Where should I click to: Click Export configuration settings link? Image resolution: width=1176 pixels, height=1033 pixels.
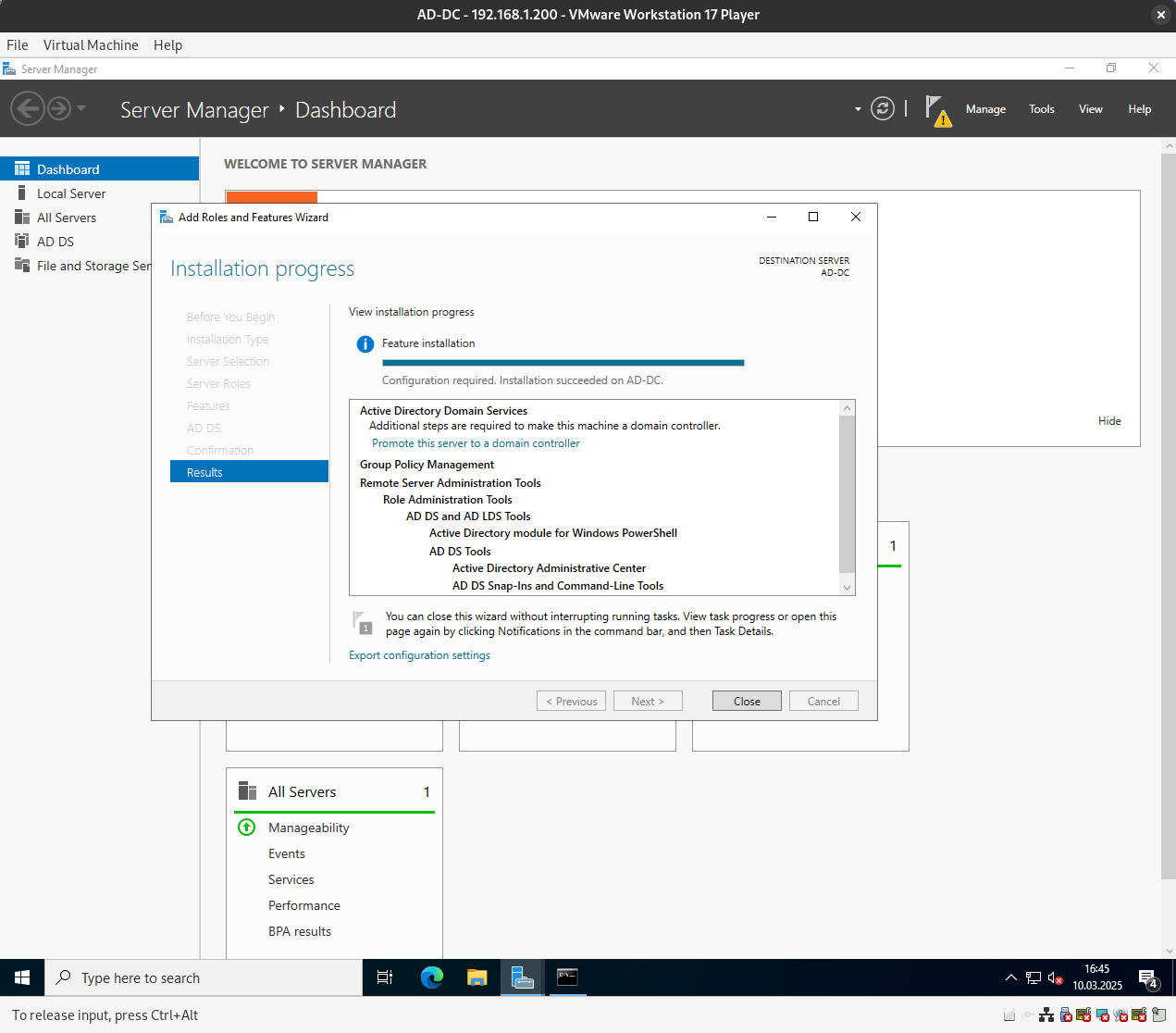pyautogui.click(x=419, y=655)
